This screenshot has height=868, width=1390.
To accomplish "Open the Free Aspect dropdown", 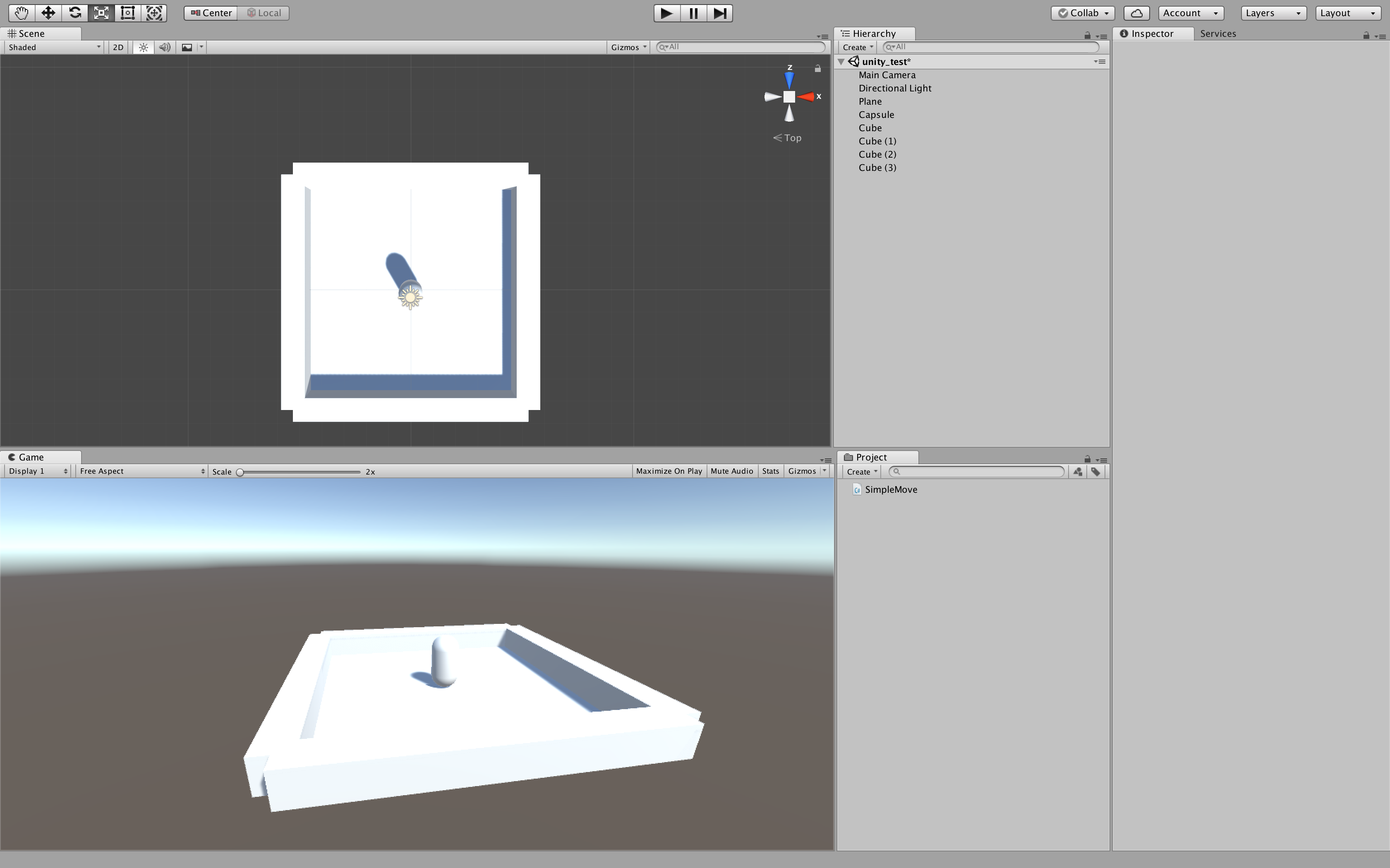I will 141,471.
